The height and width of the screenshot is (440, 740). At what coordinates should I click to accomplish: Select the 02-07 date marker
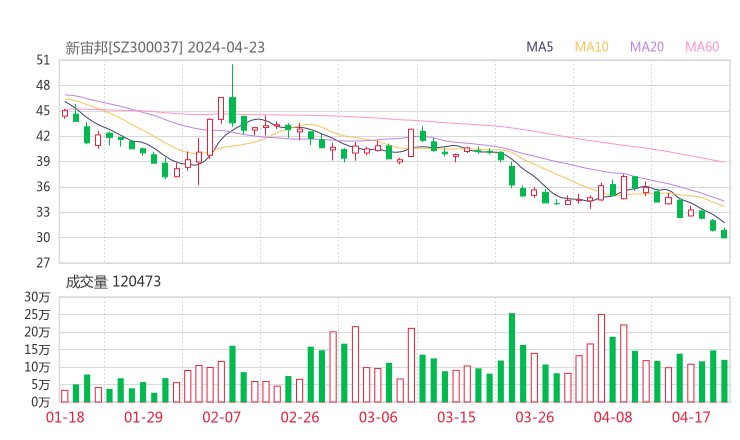221,417
